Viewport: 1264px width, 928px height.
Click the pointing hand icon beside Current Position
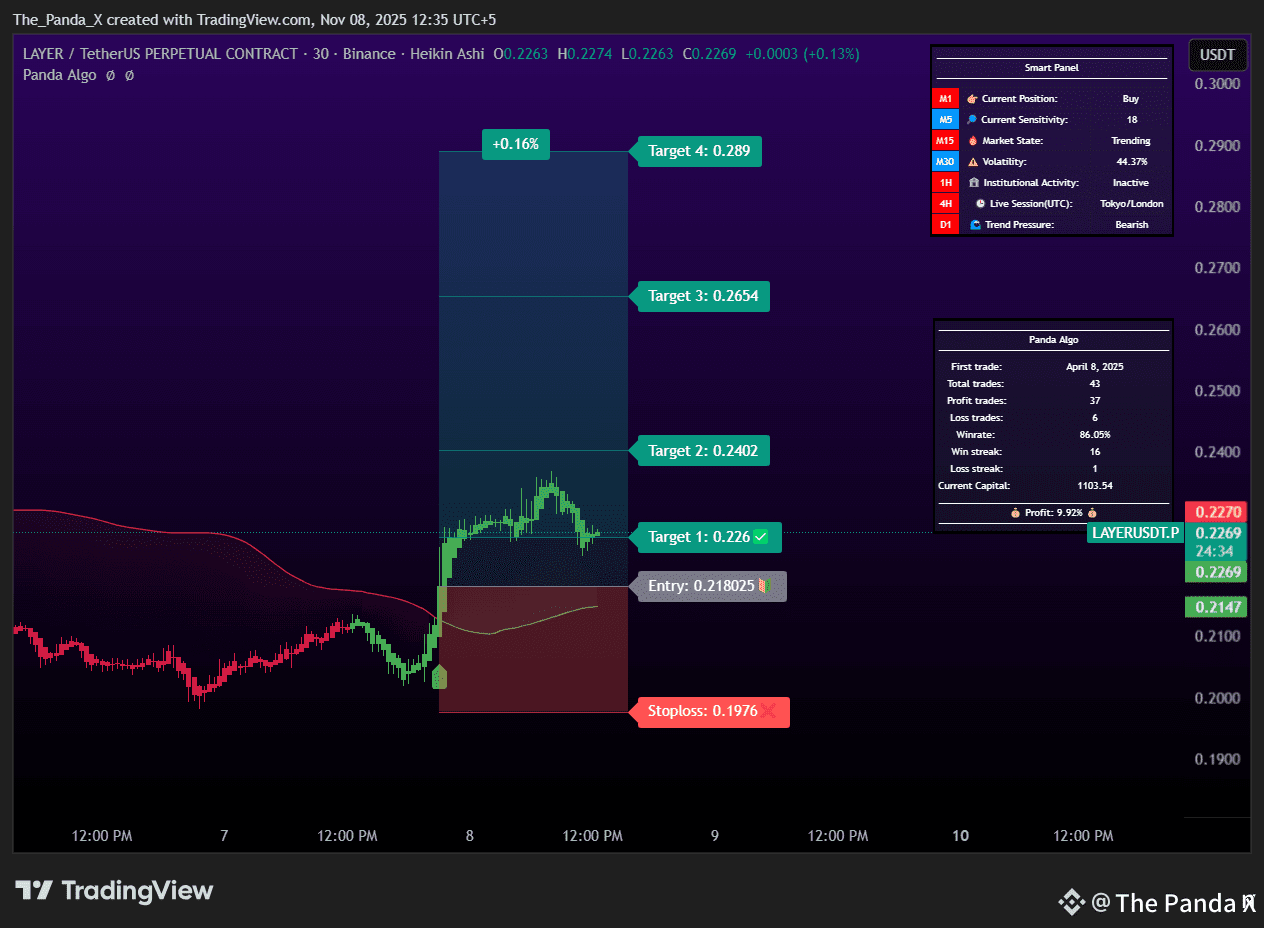pos(972,99)
